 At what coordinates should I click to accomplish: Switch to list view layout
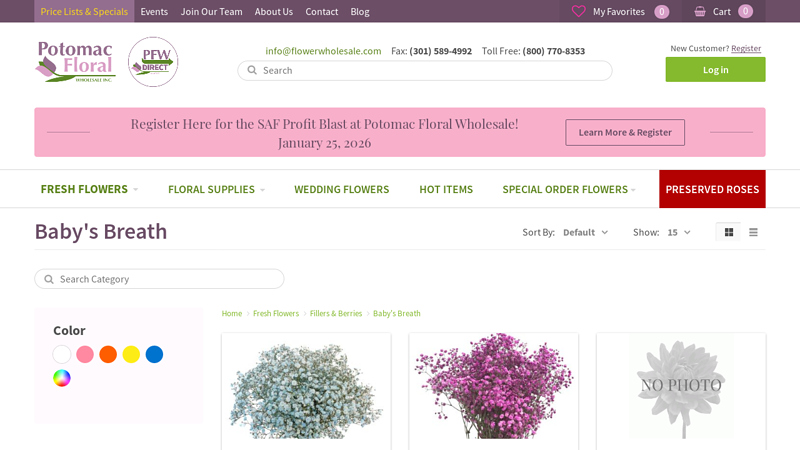point(753,232)
